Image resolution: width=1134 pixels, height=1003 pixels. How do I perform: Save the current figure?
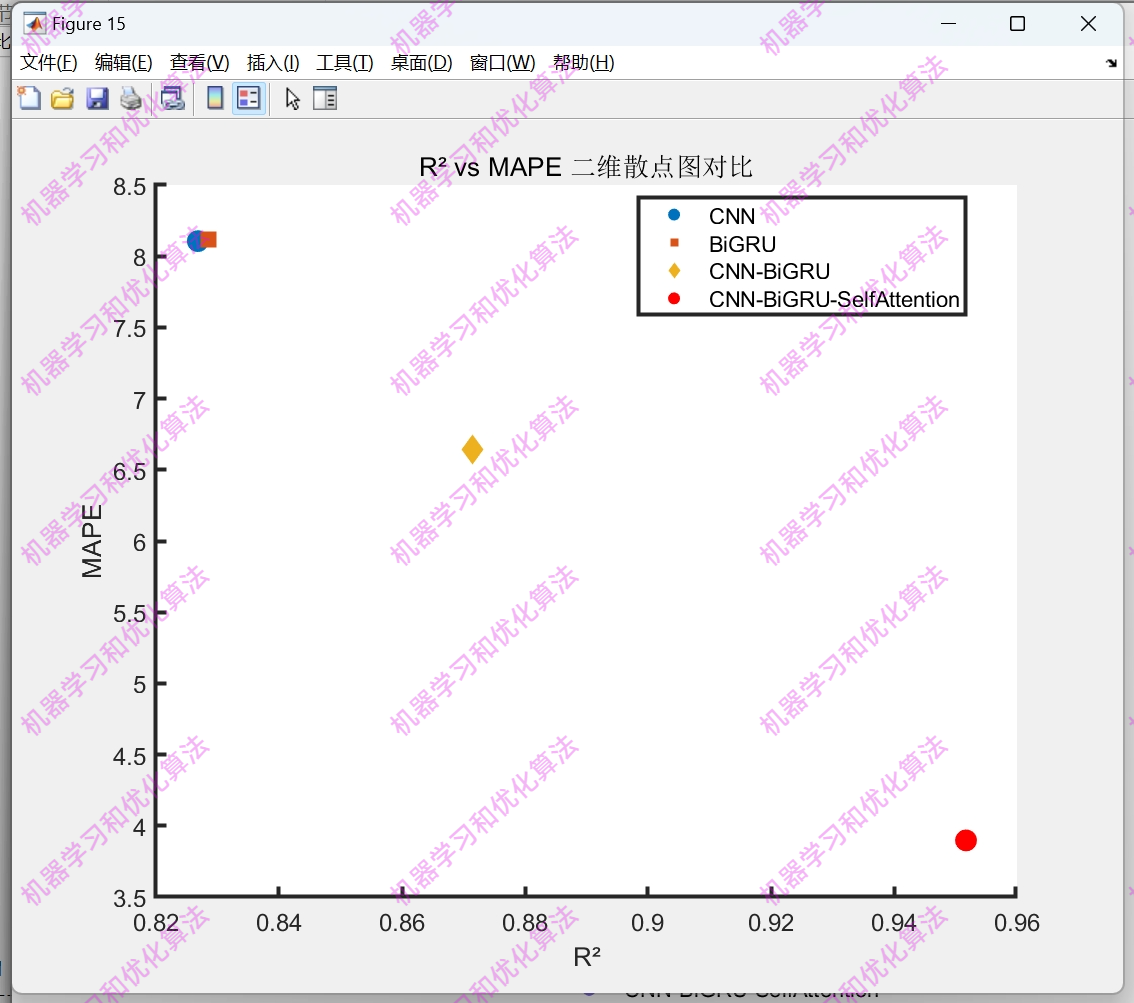(x=97, y=98)
